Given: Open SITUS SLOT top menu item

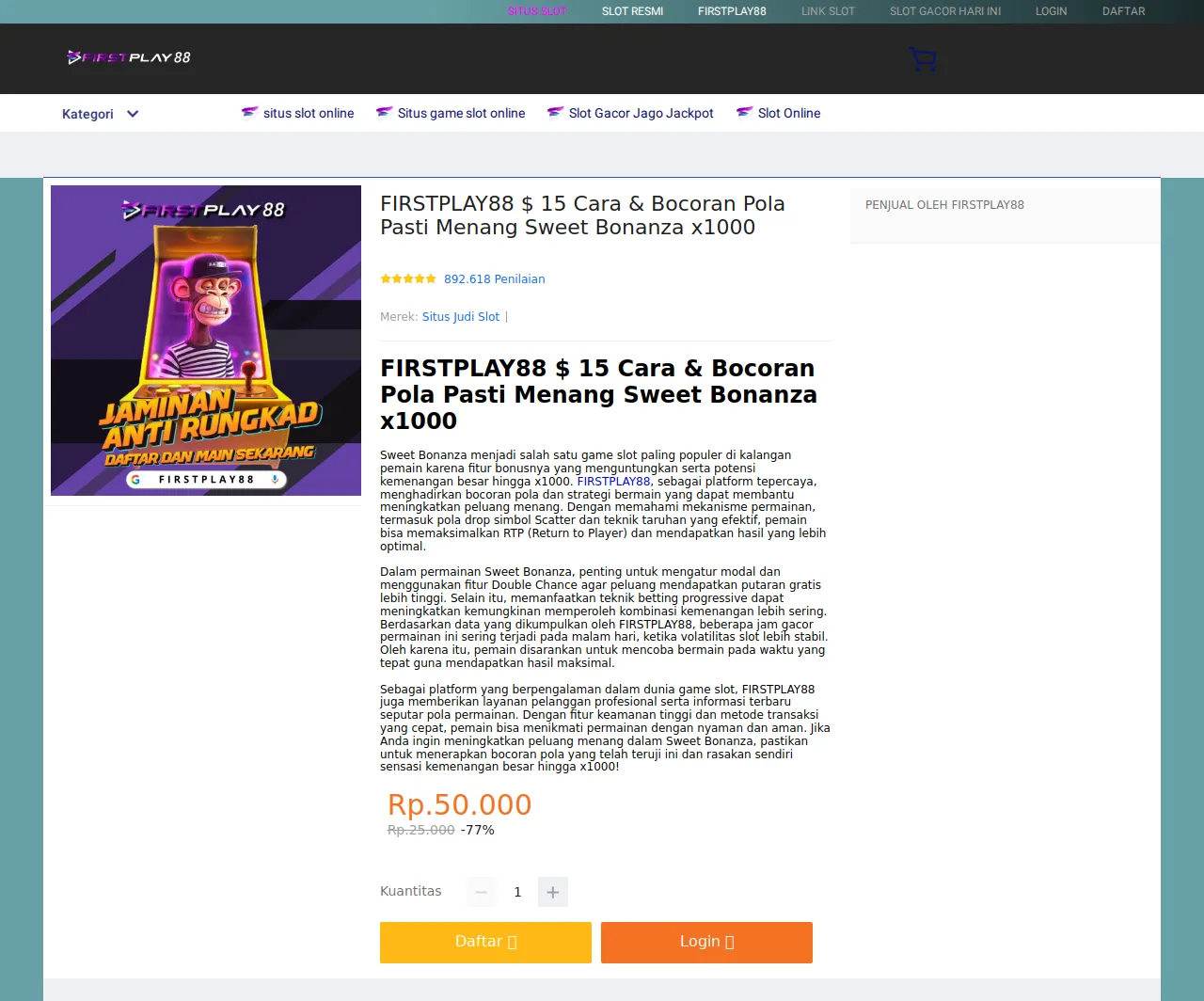Looking at the screenshot, I should 537,11.
